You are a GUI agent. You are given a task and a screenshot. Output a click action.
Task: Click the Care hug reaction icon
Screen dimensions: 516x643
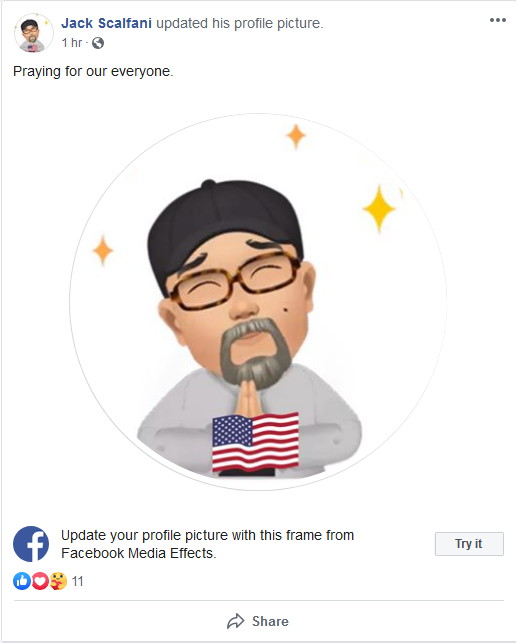pyautogui.click(x=58, y=581)
